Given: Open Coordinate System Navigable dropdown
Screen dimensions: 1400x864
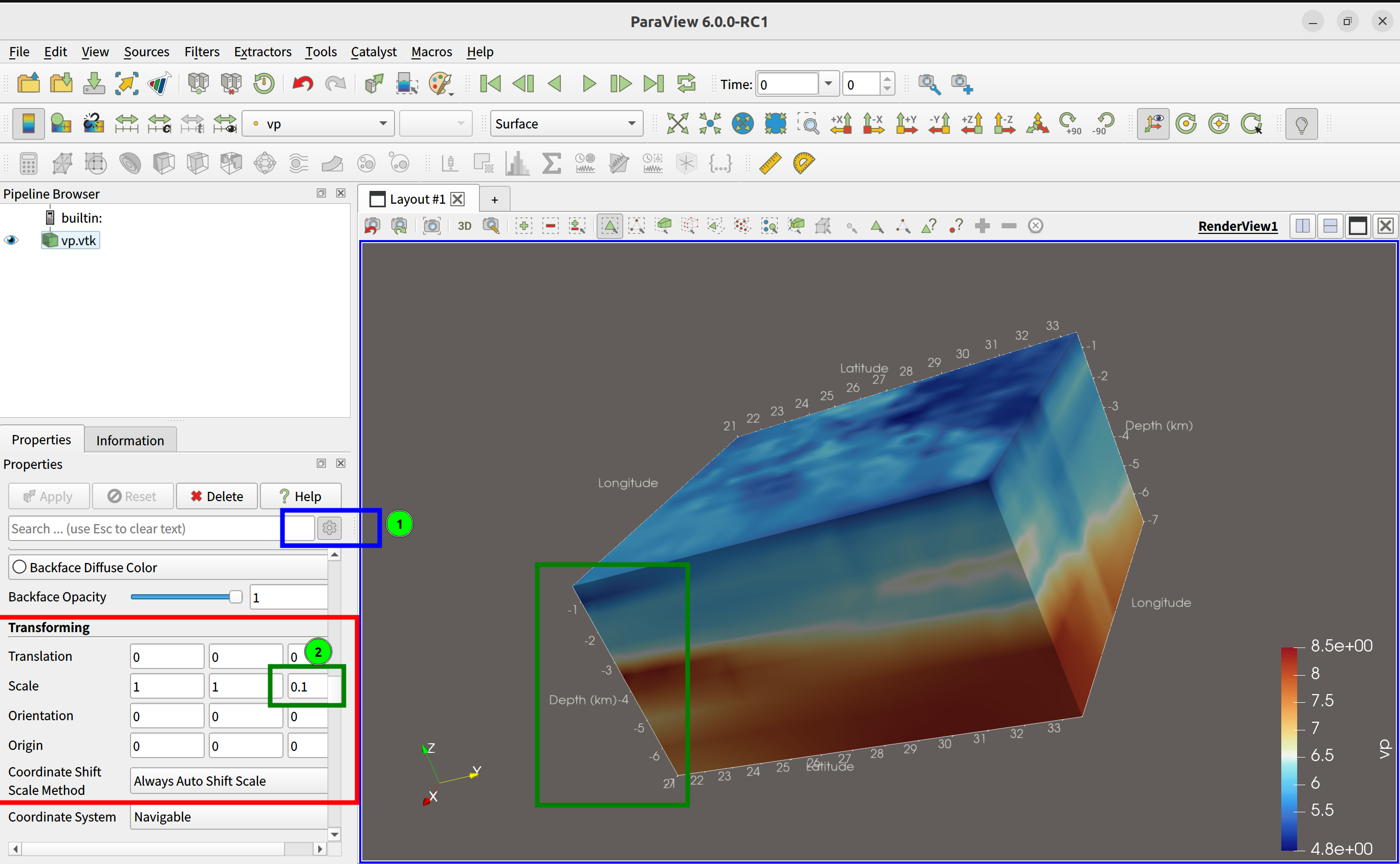Looking at the screenshot, I should click(x=229, y=816).
